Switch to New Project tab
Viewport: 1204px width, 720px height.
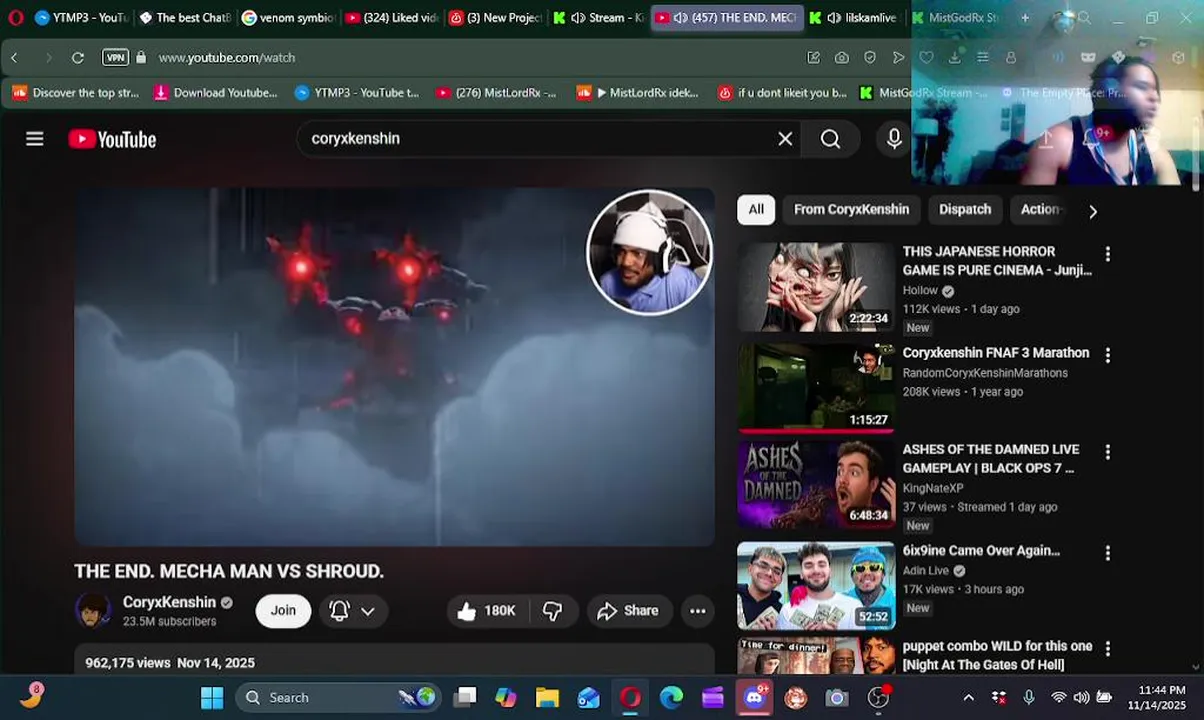click(x=495, y=17)
